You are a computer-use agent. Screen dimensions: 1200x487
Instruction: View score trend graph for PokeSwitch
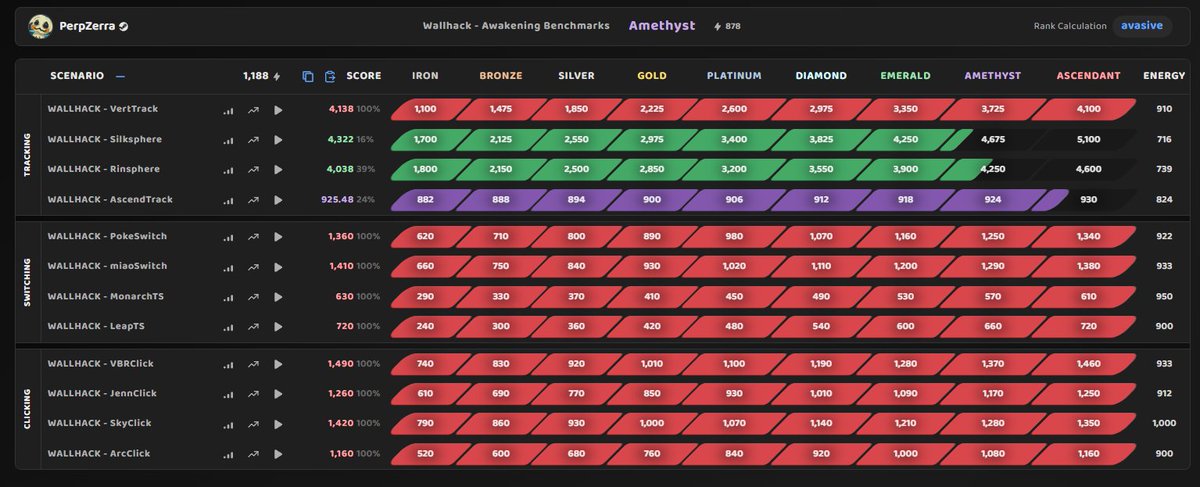point(253,237)
